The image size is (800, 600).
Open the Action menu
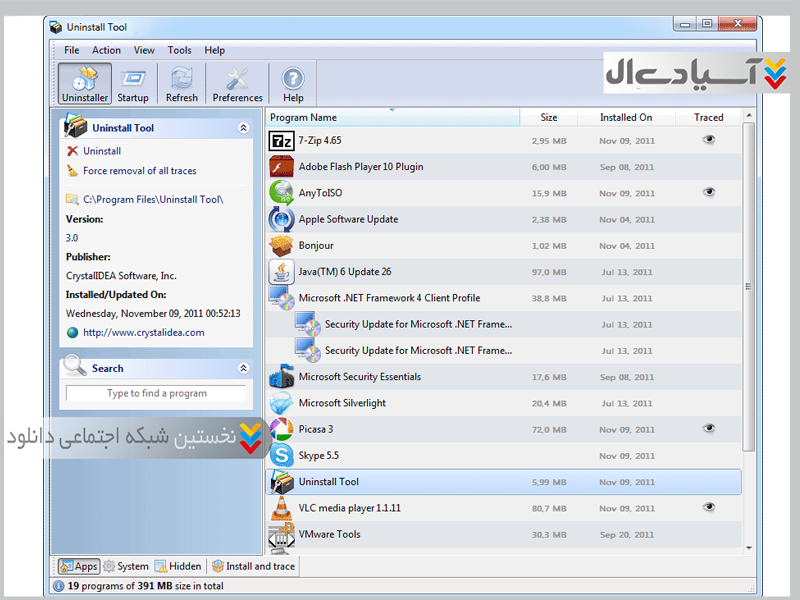click(x=106, y=50)
